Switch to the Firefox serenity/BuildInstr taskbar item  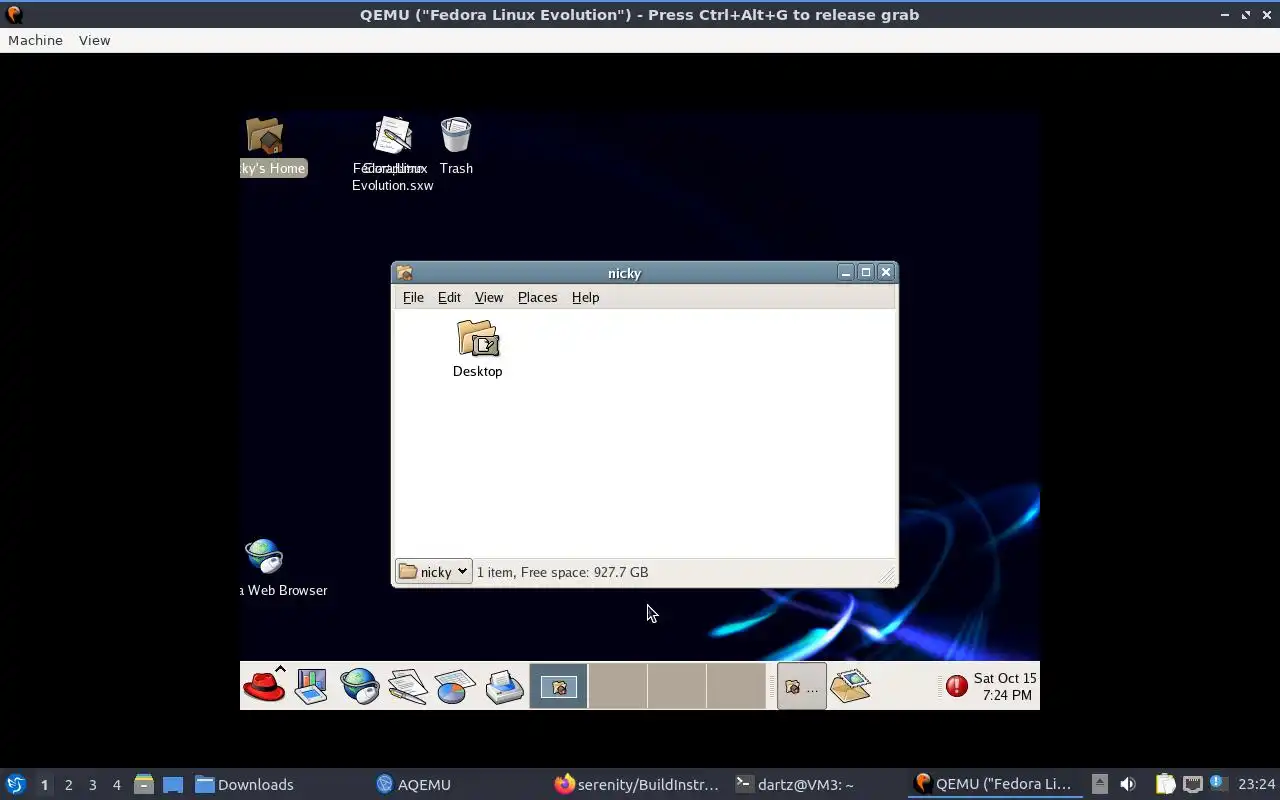[x=637, y=784]
